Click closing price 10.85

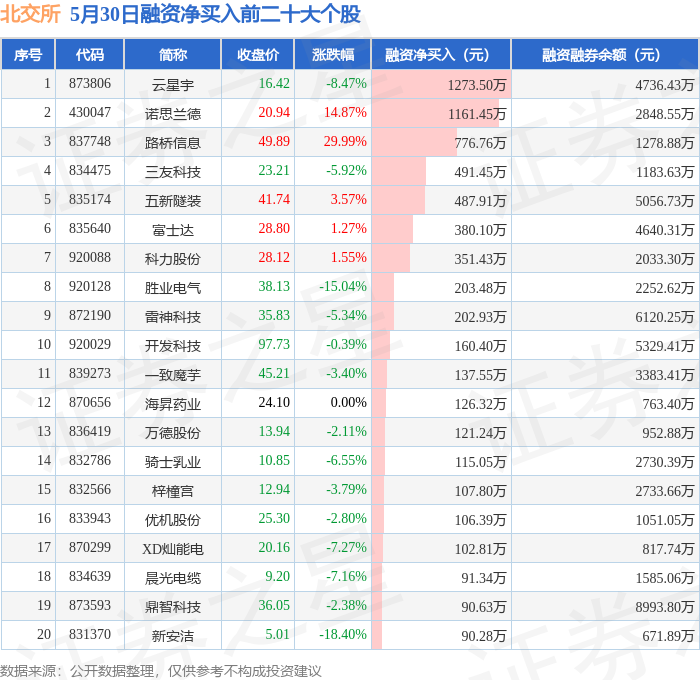[x=274, y=460]
